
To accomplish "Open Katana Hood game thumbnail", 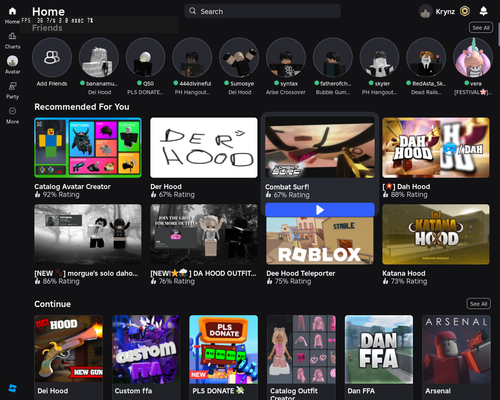I will [x=436, y=234].
